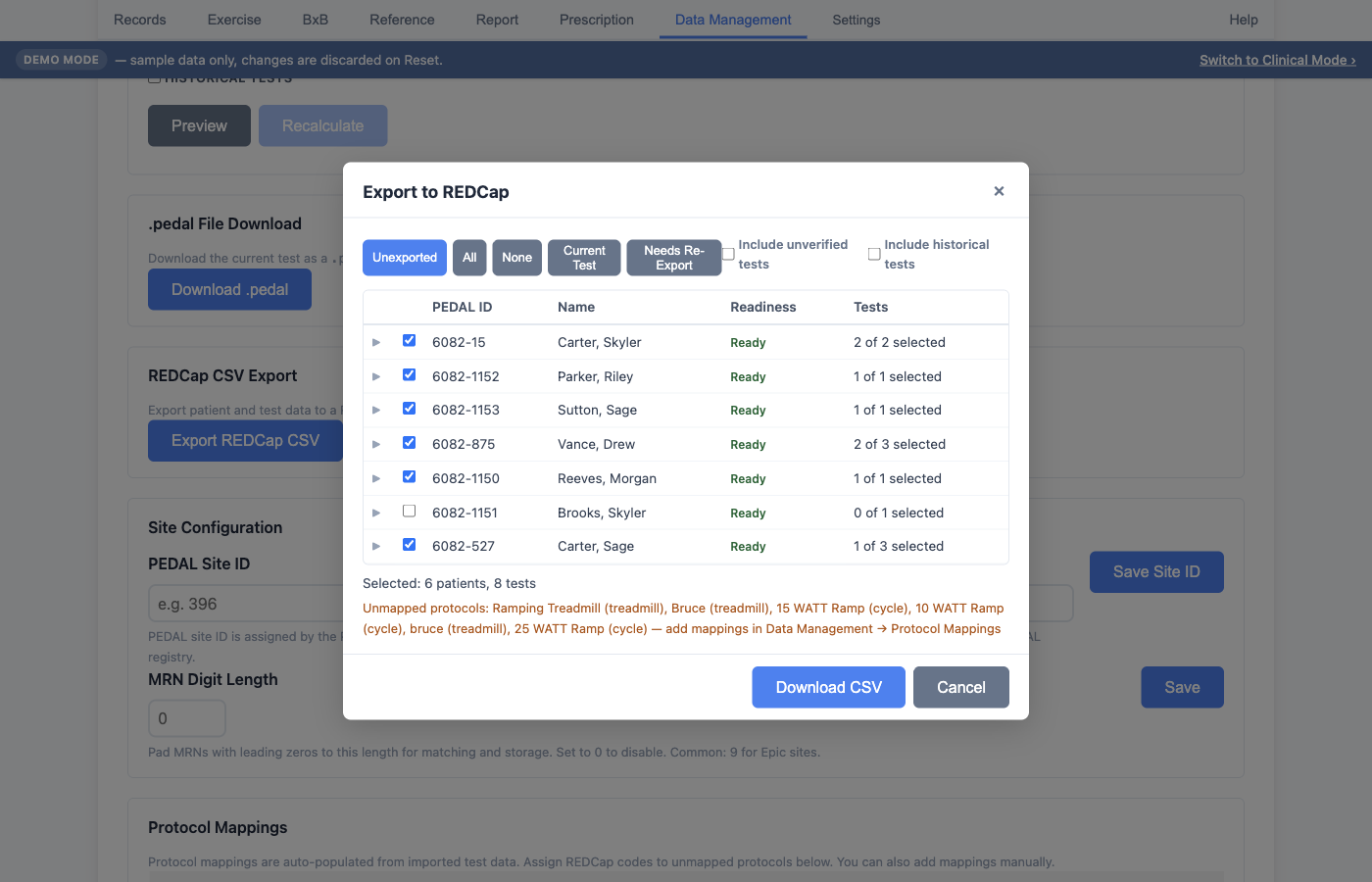The height and width of the screenshot is (882, 1372).
Task: Uncheck patient 6082-15 checkbox
Action: coord(409,341)
